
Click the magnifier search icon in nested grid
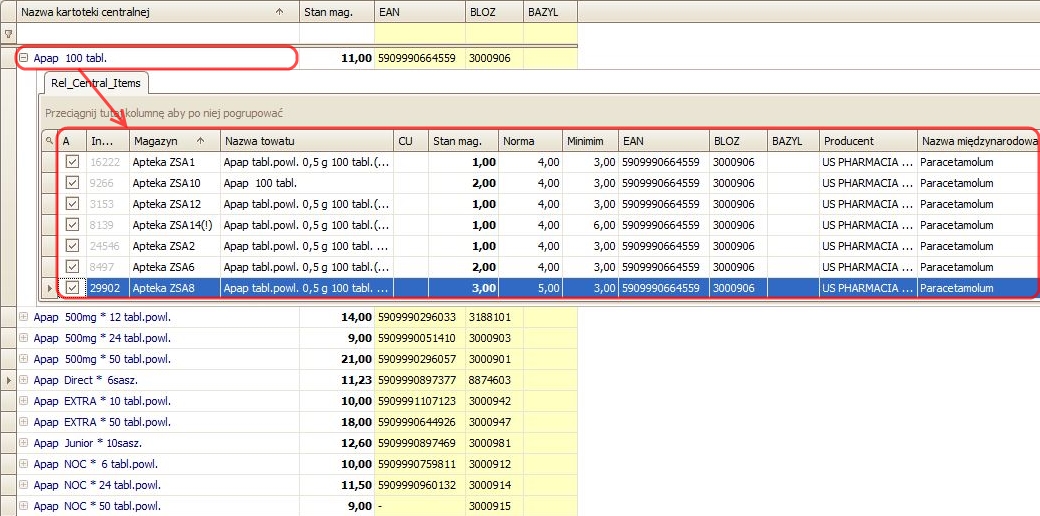(49, 141)
